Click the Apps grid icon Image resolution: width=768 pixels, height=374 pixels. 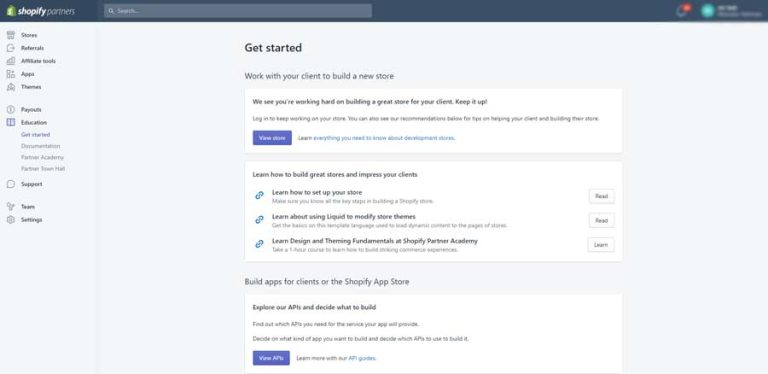pyautogui.click(x=11, y=74)
